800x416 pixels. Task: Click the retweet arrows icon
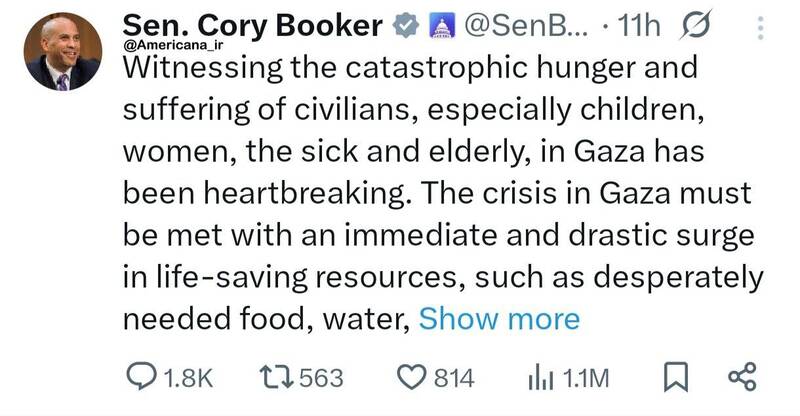(x=276, y=377)
